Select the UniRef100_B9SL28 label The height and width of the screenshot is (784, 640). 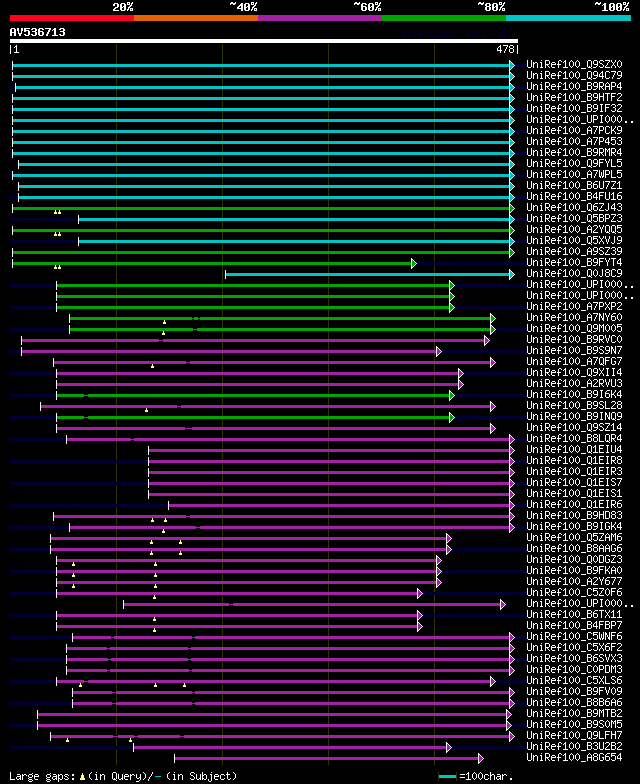574,406
